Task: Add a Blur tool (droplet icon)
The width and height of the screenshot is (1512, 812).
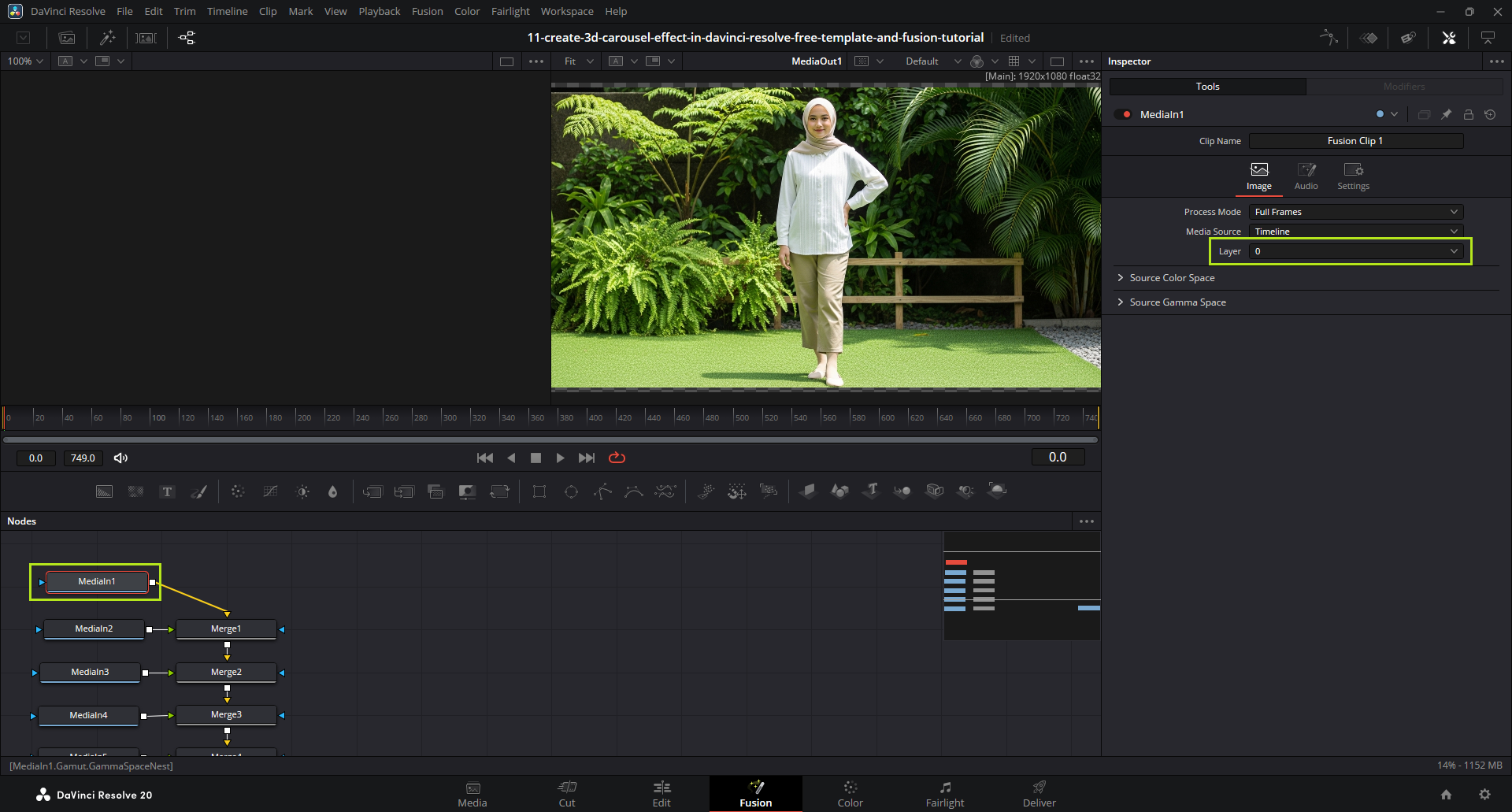Action: pyautogui.click(x=332, y=491)
